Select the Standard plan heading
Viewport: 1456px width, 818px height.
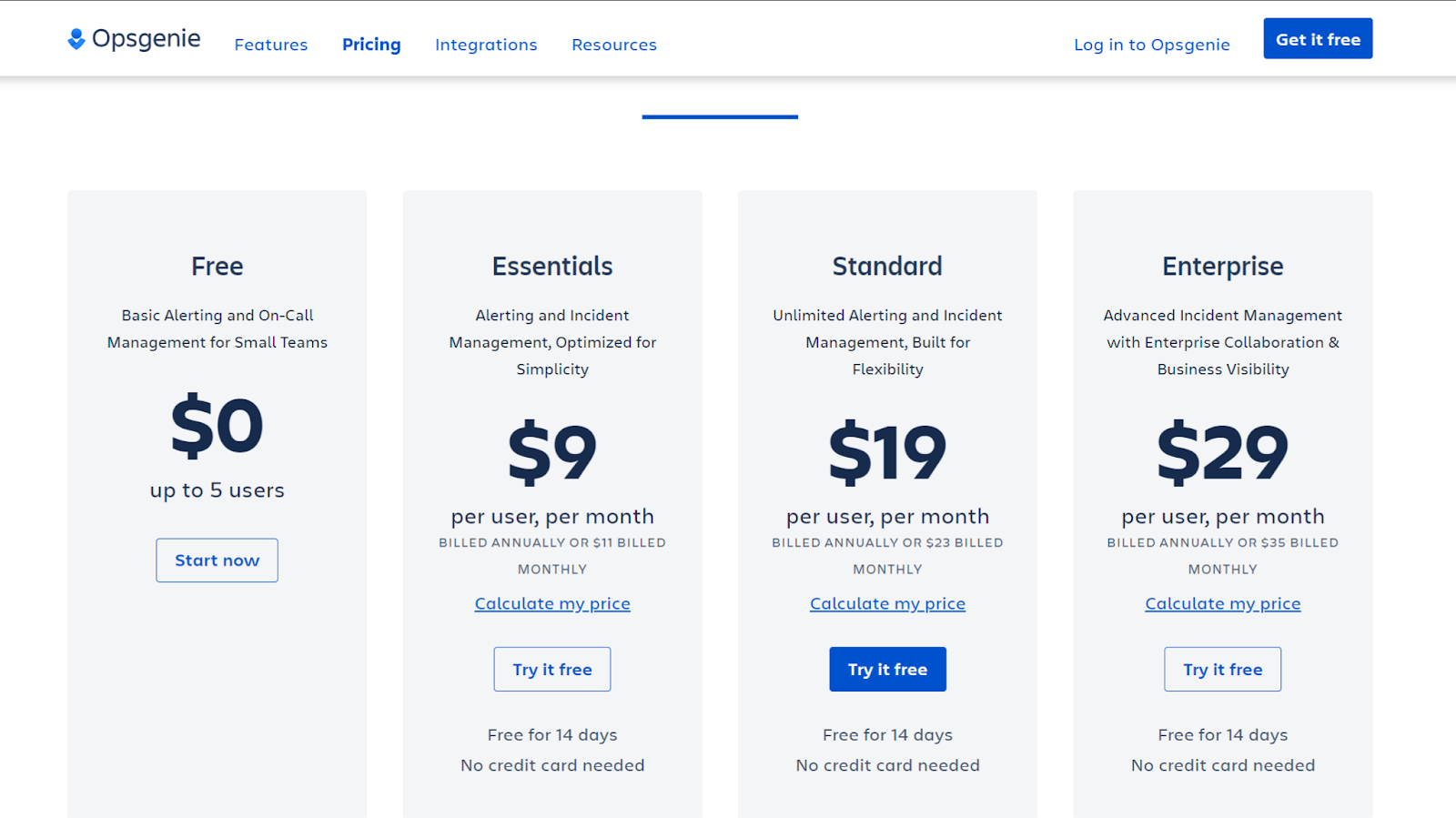(887, 267)
